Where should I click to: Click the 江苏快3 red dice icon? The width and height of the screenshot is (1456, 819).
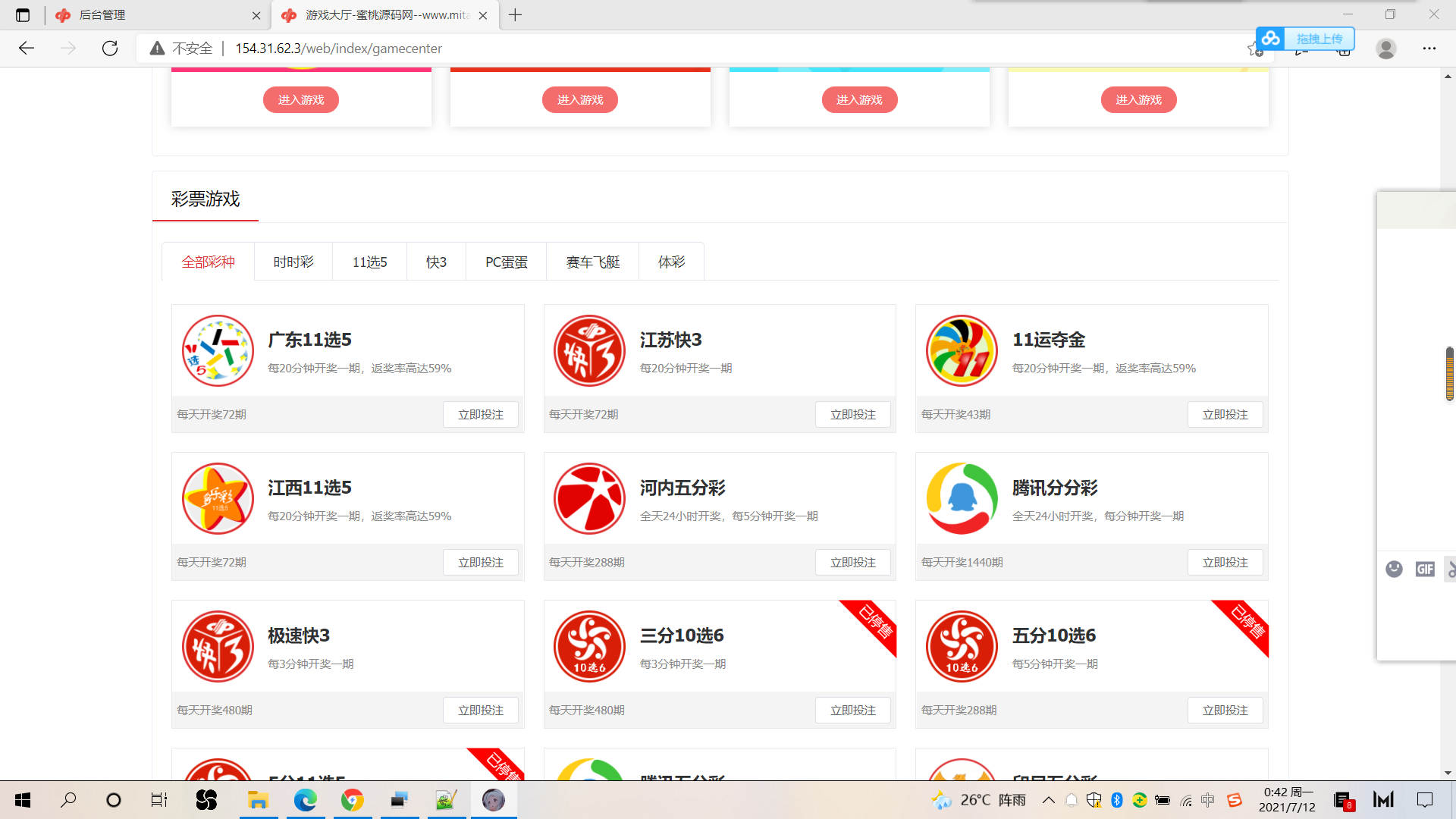(589, 351)
